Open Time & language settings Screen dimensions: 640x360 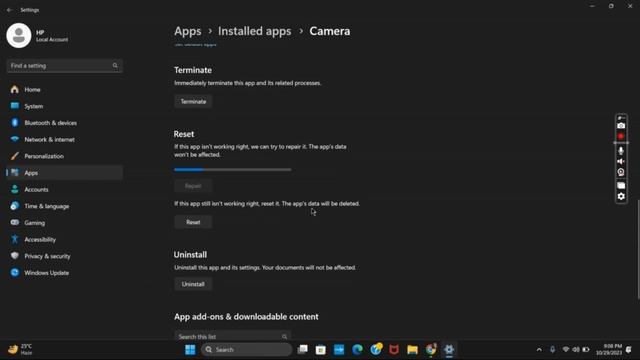point(64,206)
